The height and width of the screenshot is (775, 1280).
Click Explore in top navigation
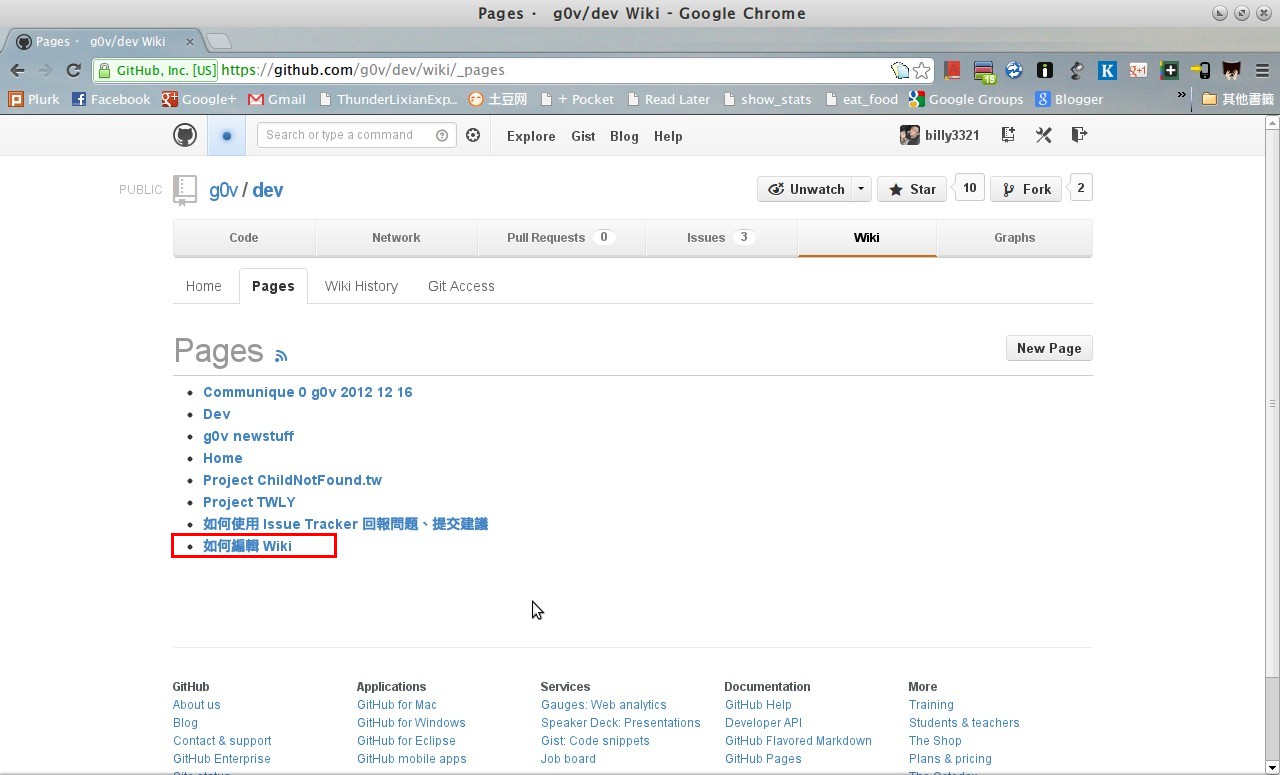[x=531, y=136]
